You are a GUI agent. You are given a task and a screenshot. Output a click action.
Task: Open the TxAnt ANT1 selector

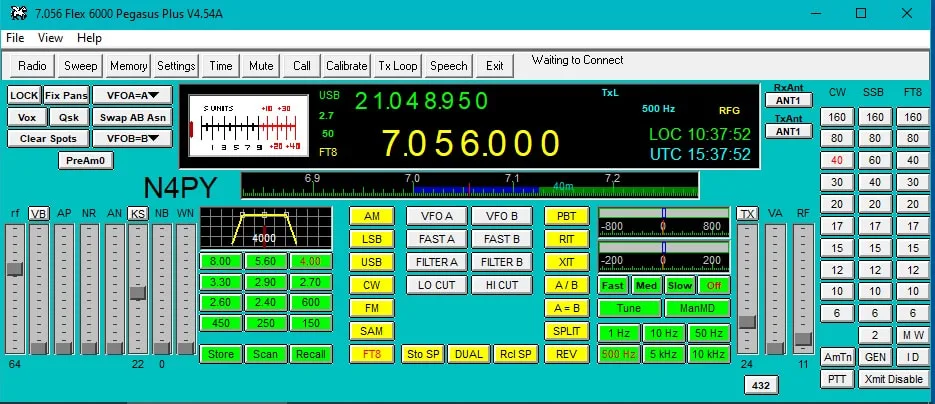coord(788,131)
